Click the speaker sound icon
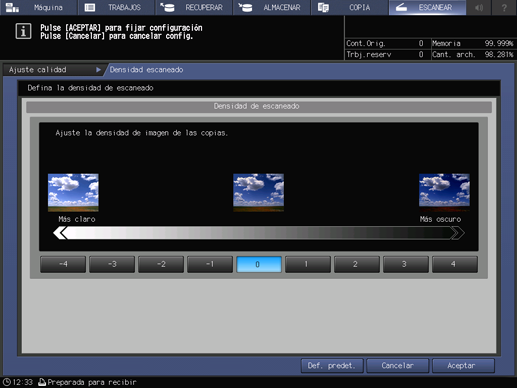This screenshot has height=388, width=517. 479,7
